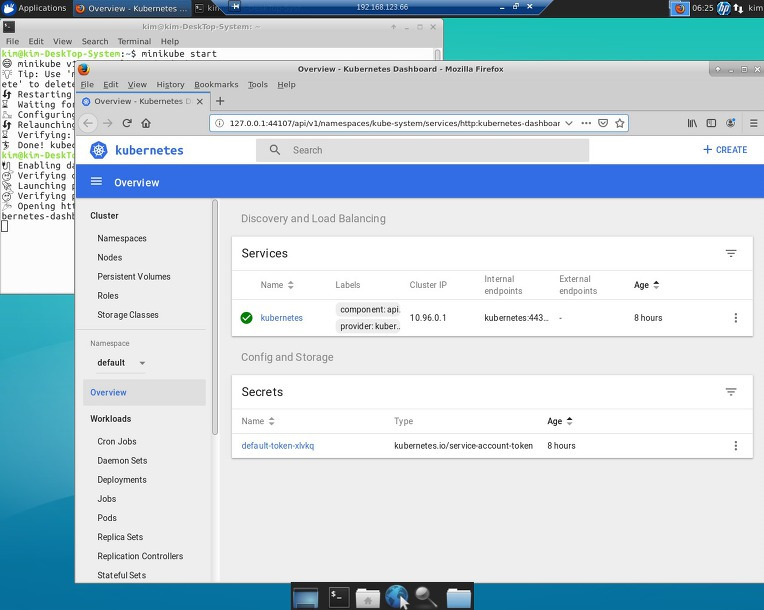Filter the Secrets card
This screenshot has width=764, height=610.
[731, 392]
